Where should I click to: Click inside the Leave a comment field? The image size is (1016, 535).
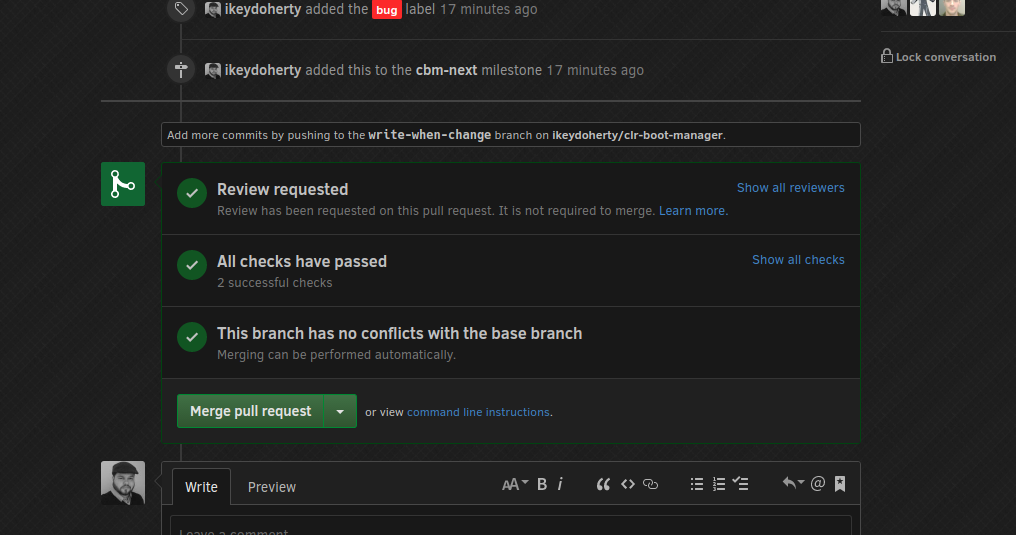click(511, 526)
